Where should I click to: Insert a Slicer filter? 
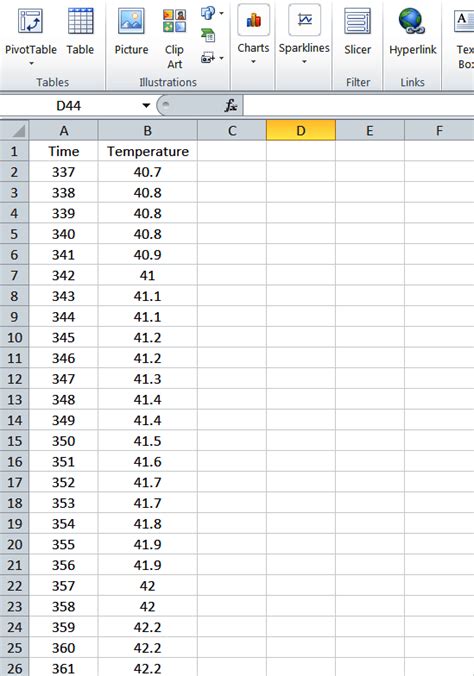pyautogui.click(x=358, y=31)
